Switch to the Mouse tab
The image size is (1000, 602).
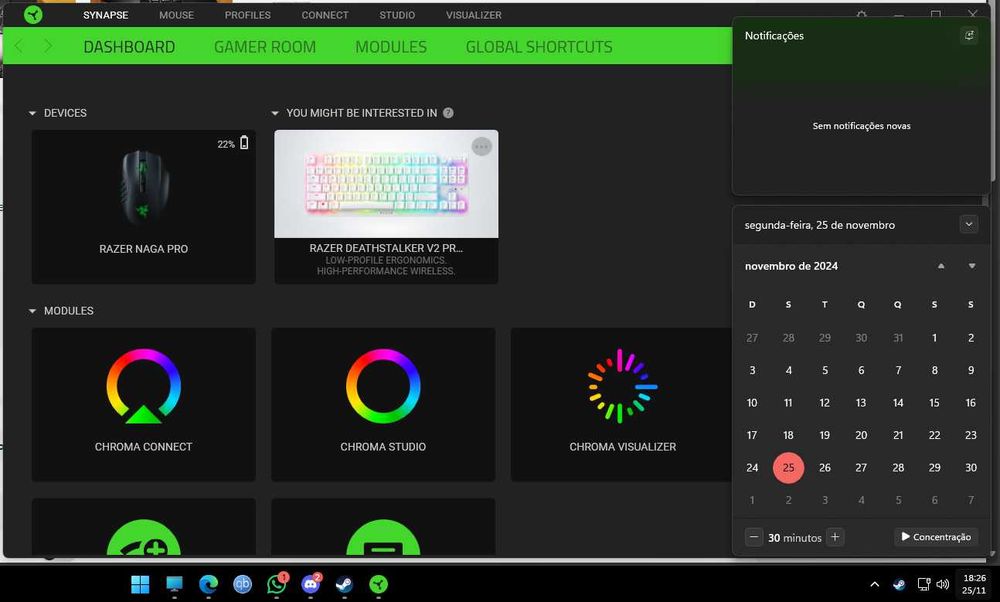[176, 15]
